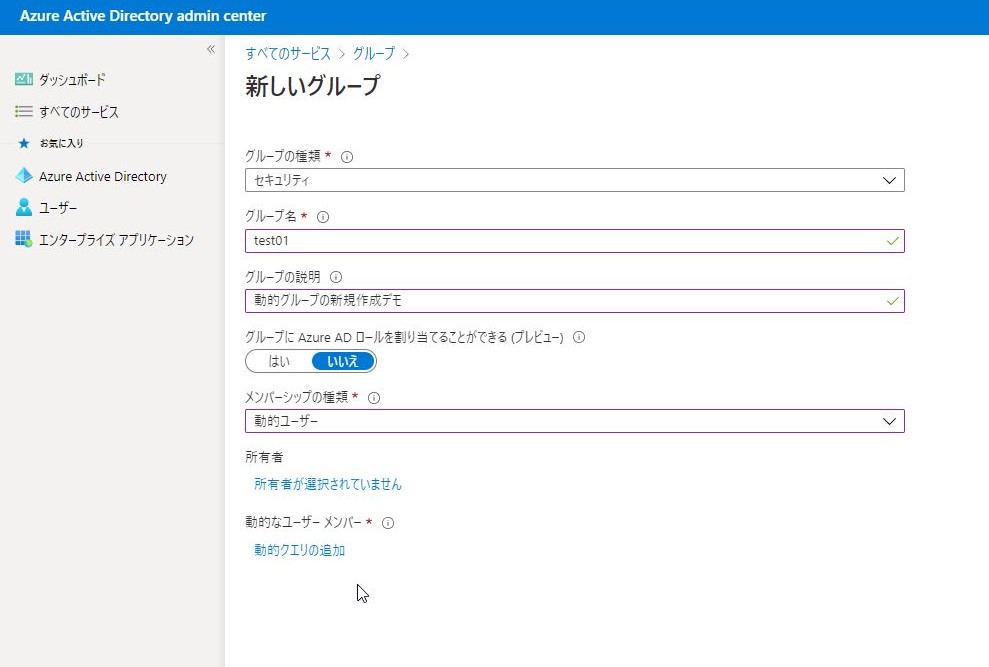Collapse the sidebar with the double chevron
989x667 pixels.
click(x=211, y=48)
